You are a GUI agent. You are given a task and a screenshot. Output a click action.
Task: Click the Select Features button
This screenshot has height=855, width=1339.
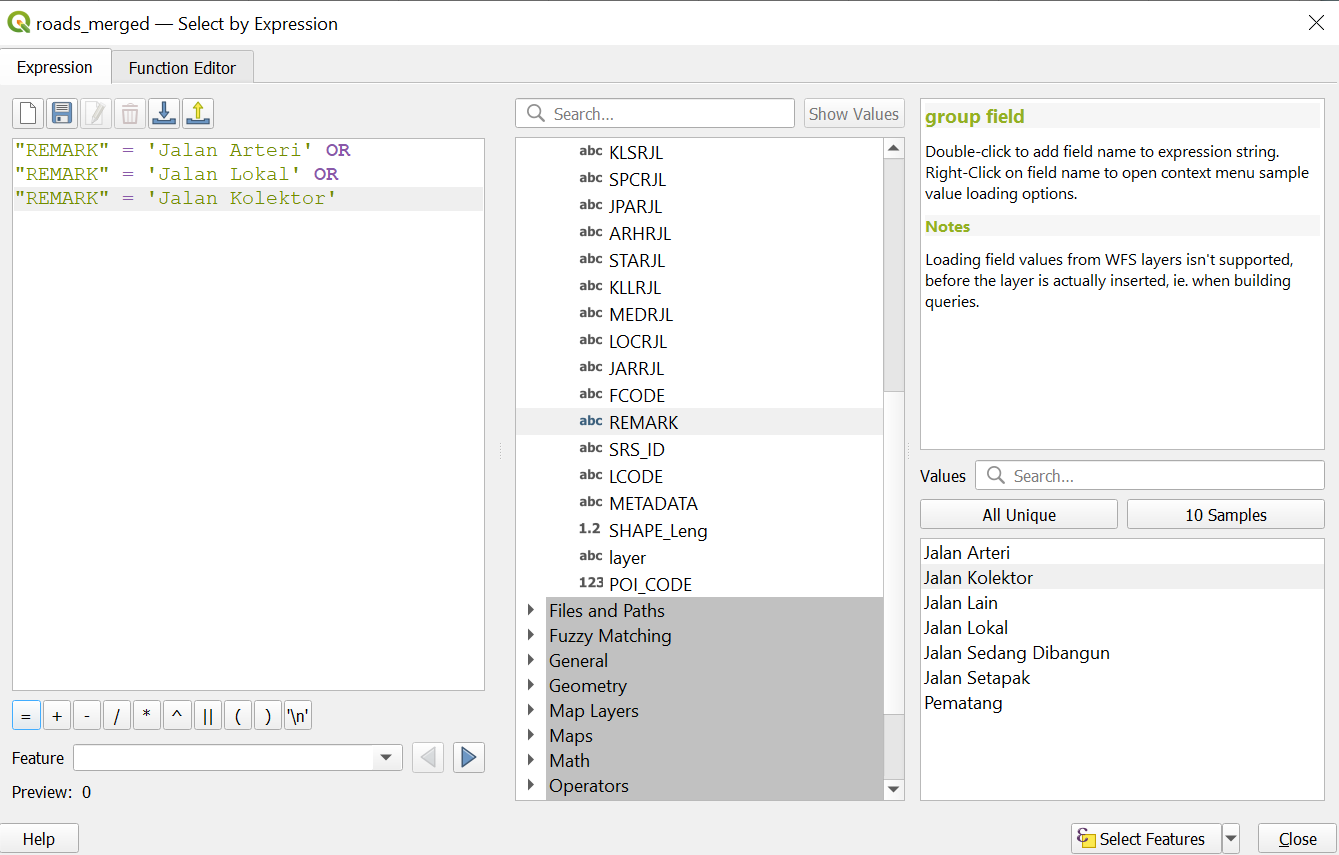1145,839
